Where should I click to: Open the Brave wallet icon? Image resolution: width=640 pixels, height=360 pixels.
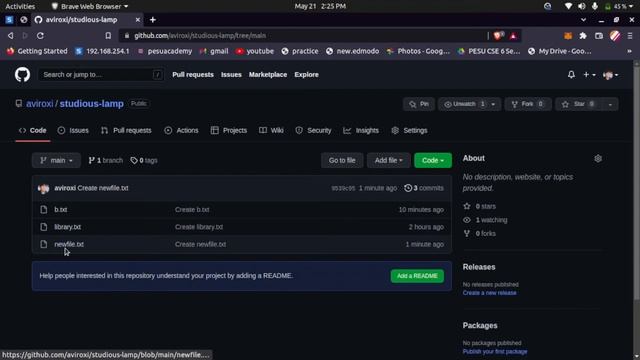[x=598, y=36]
